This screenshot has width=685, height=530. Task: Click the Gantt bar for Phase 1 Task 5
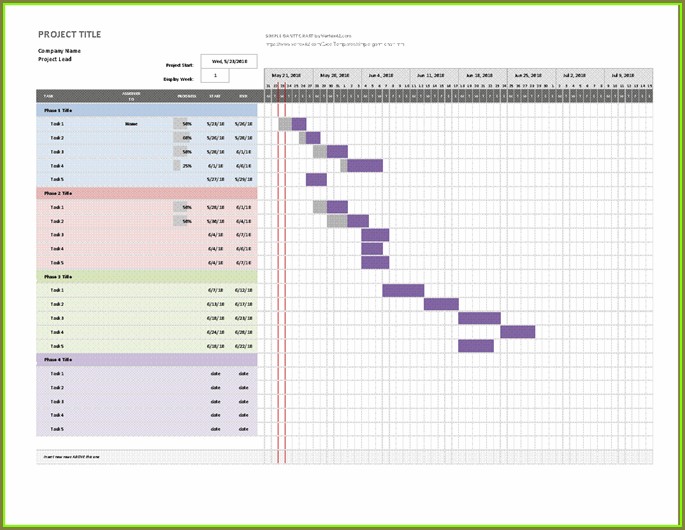pos(316,180)
